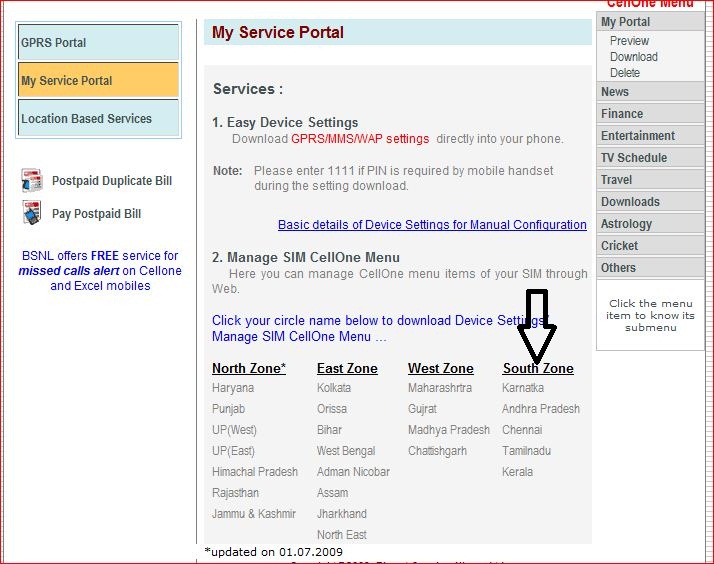Choose the Andhra Pradesh circle
The image size is (714, 564).
point(541,409)
